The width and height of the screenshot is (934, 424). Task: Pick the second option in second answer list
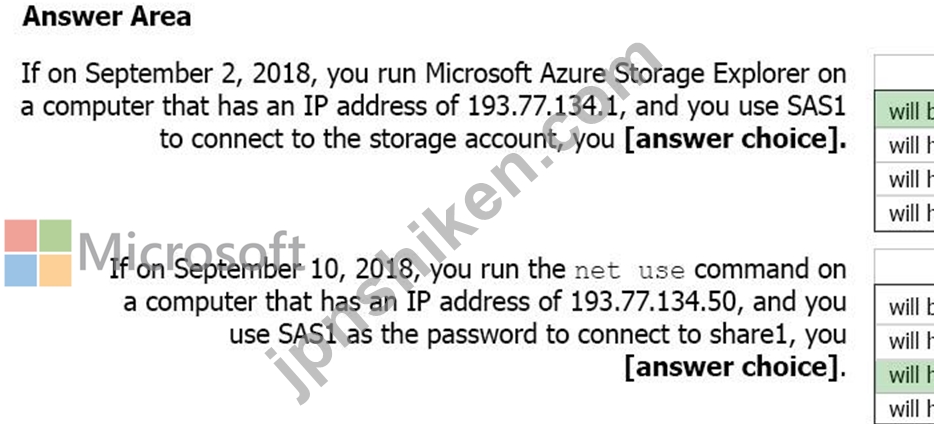[x=904, y=341]
